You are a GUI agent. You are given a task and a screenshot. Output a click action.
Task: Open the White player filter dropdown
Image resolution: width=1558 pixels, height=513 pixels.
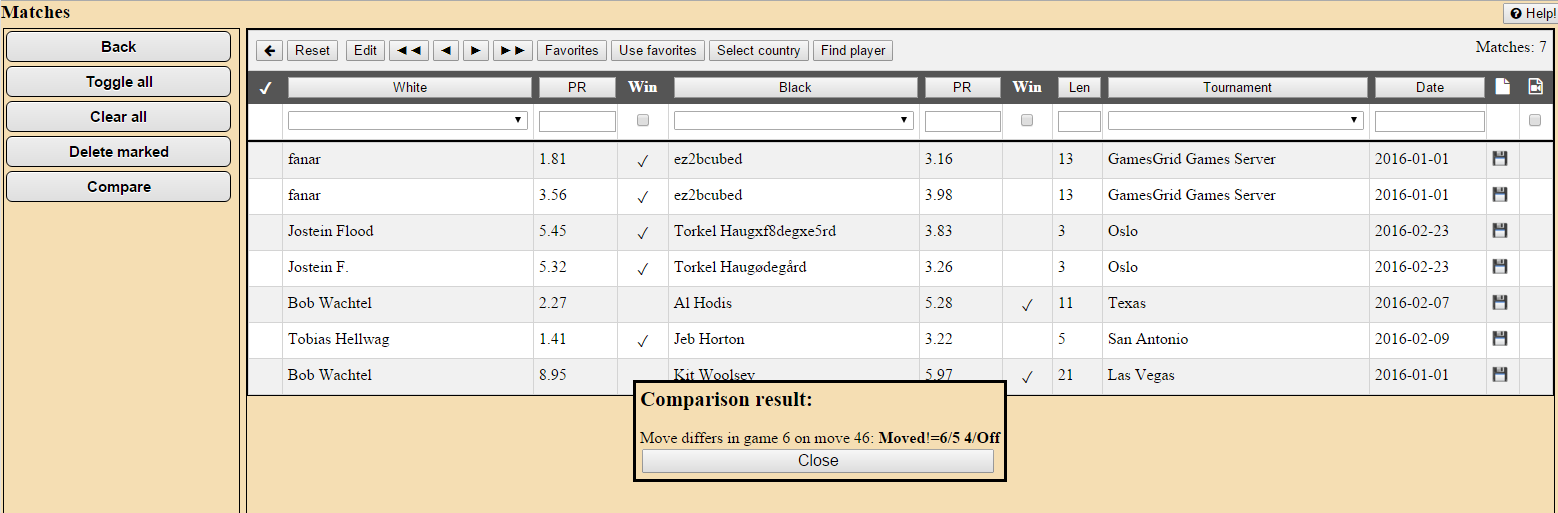tap(408, 120)
